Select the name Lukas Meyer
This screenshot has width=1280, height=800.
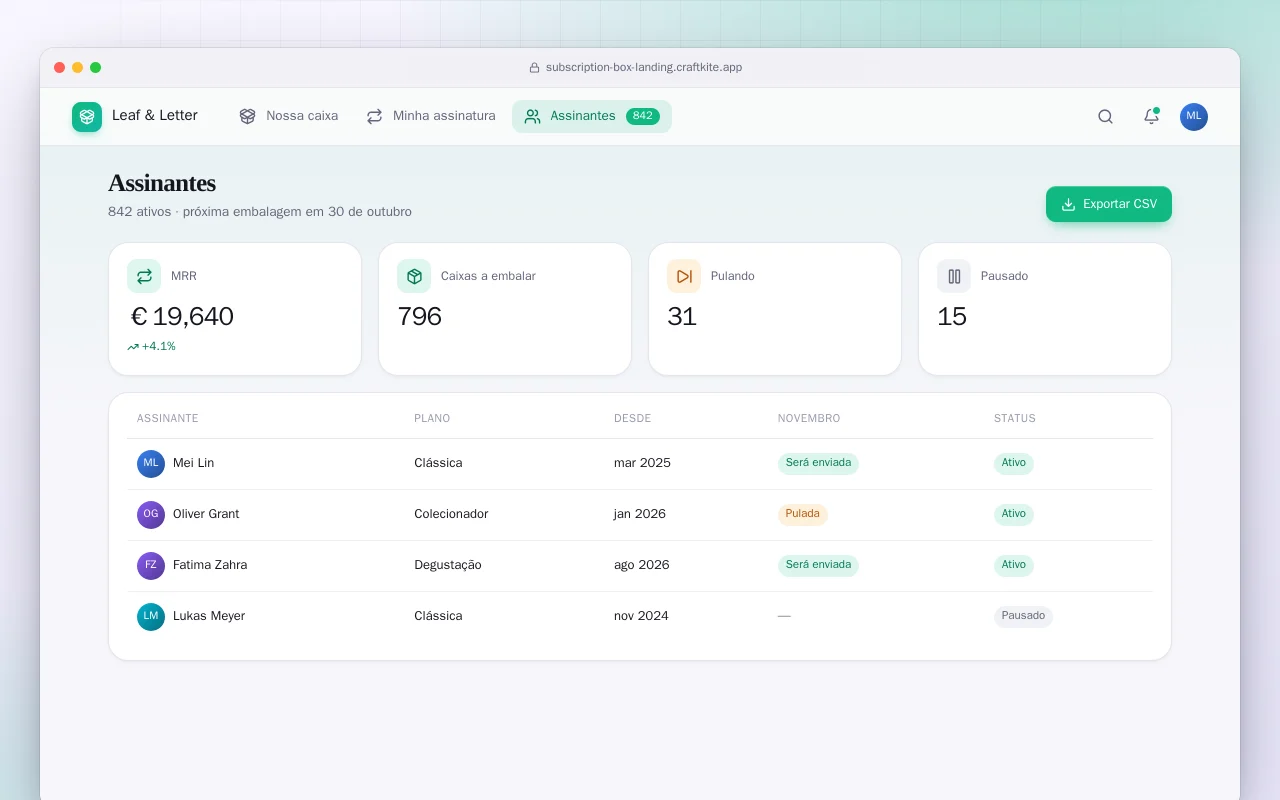coord(209,616)
